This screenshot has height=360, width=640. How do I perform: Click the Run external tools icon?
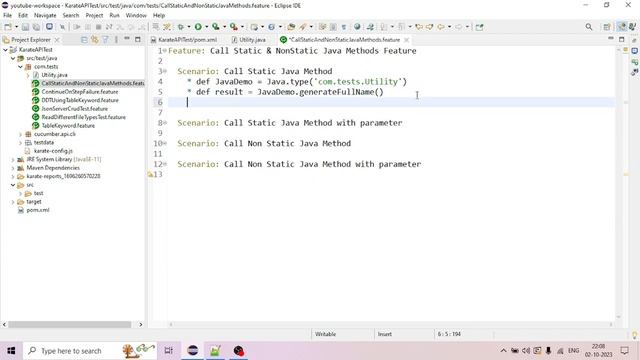point(233,27)
